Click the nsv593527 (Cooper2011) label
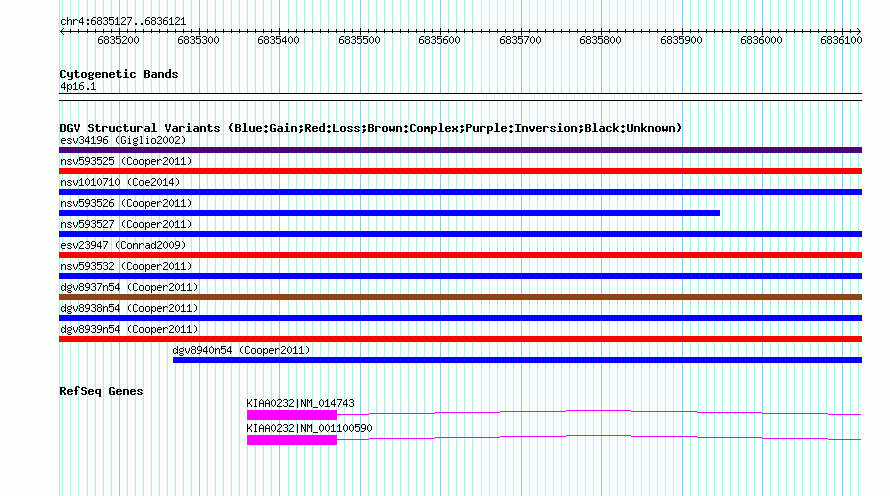890x496 pixels. tap(126, 224)
